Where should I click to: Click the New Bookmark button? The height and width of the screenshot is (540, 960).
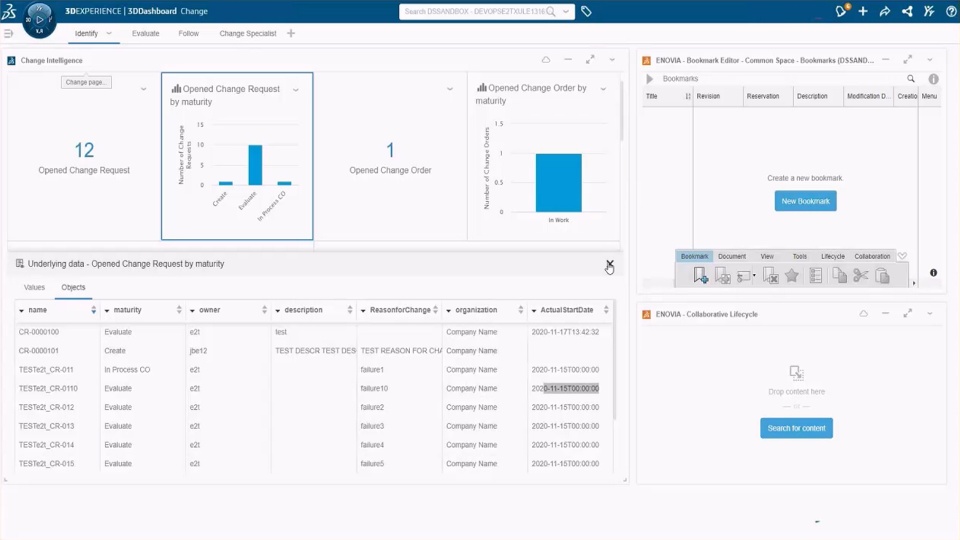805,201
